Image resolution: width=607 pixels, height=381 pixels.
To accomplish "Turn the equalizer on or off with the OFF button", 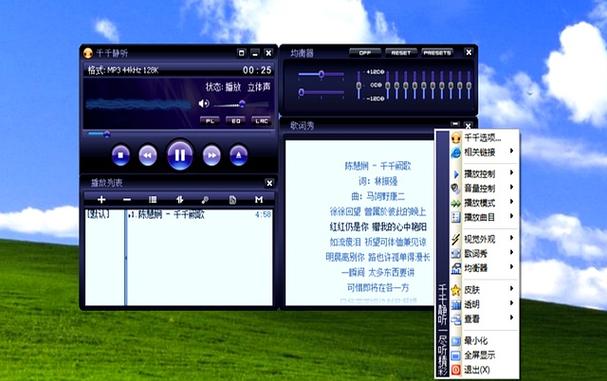I will pos(365,53).
